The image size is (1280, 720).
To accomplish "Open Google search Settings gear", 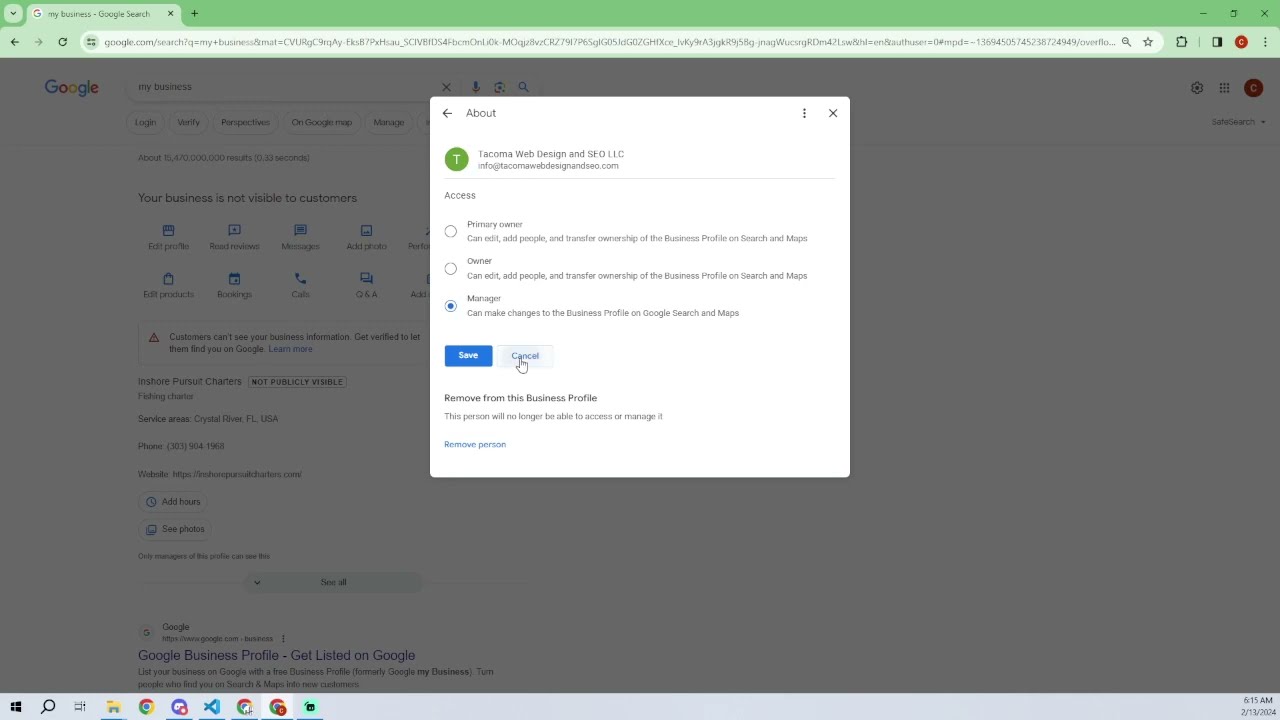I will coord(1197,88).
